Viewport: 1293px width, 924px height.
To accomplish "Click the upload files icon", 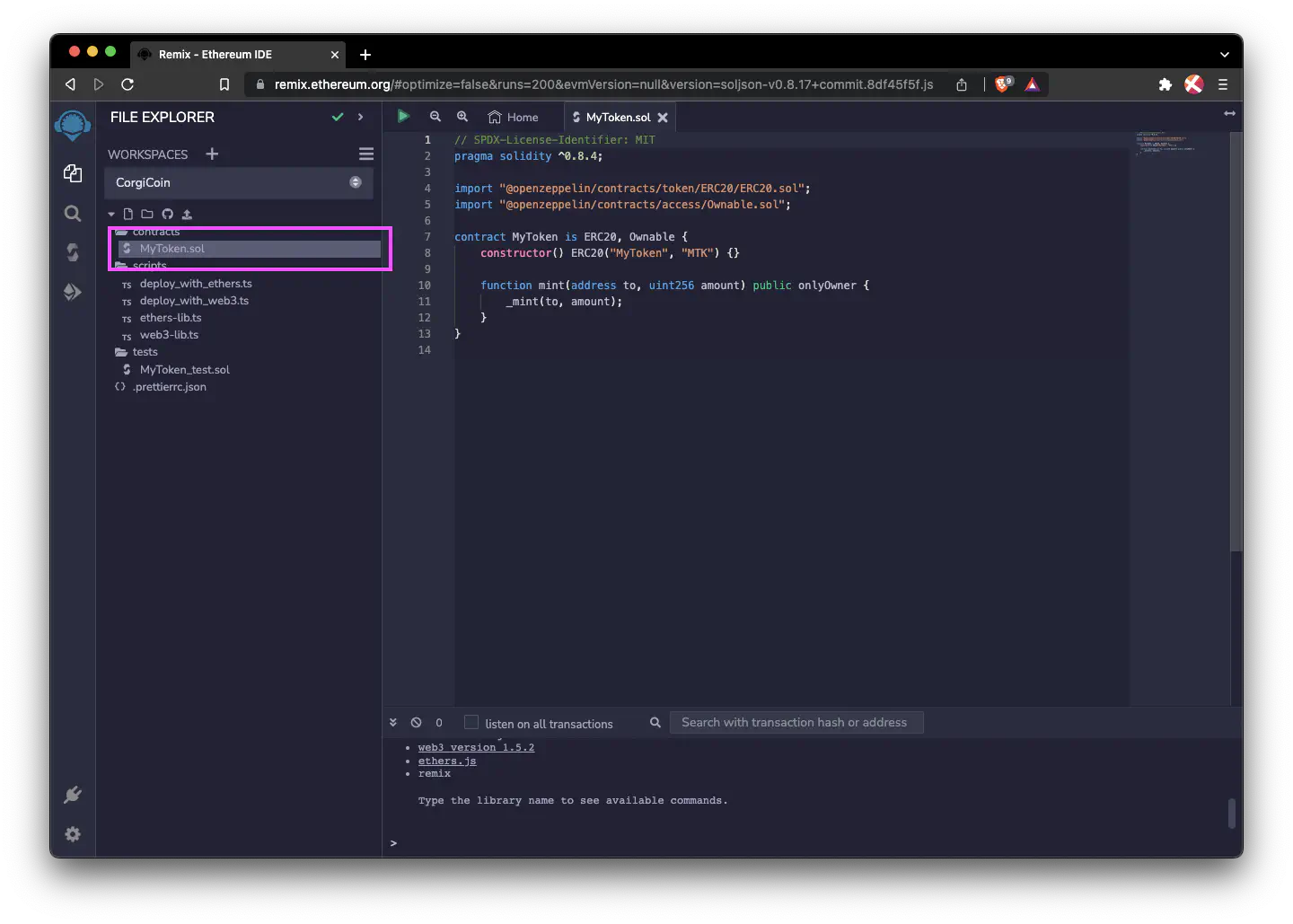I will click(187, 214).
